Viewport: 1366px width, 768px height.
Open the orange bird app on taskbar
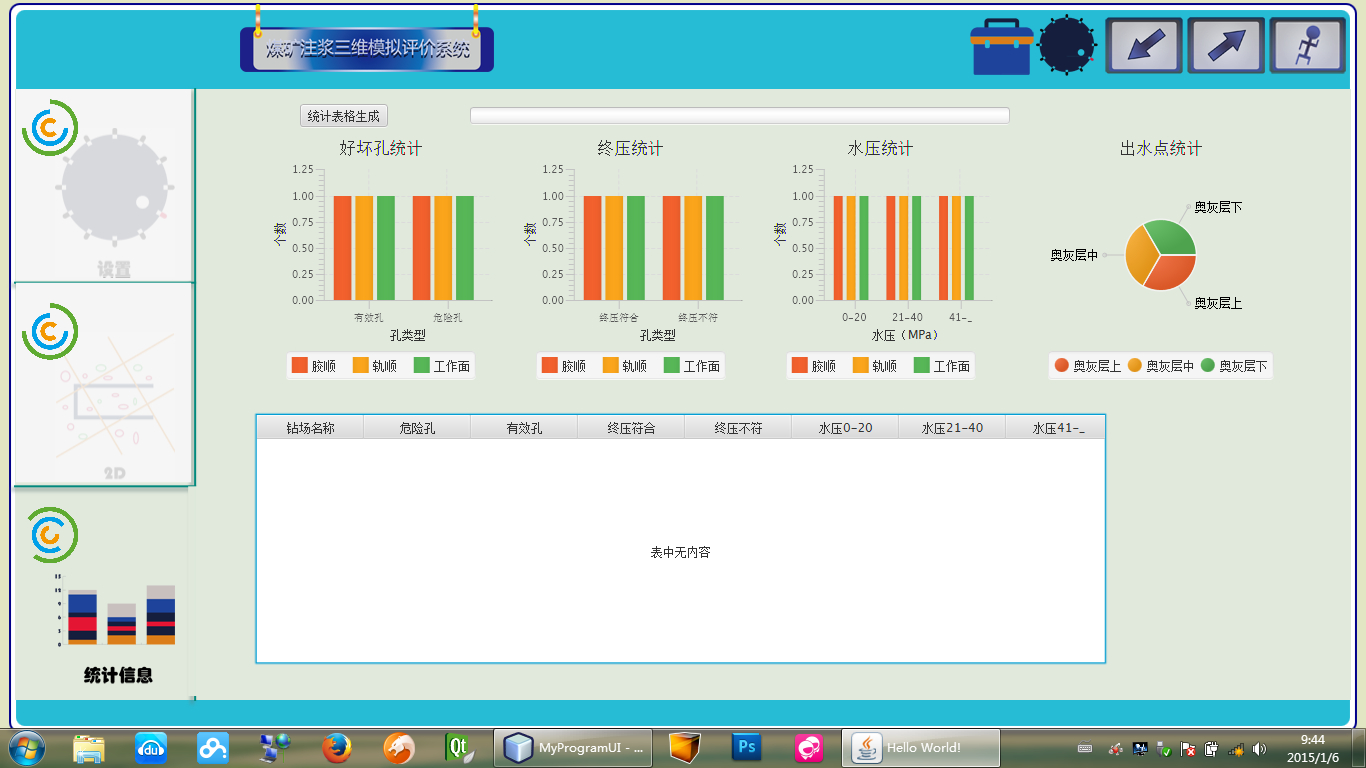[399, 748]
